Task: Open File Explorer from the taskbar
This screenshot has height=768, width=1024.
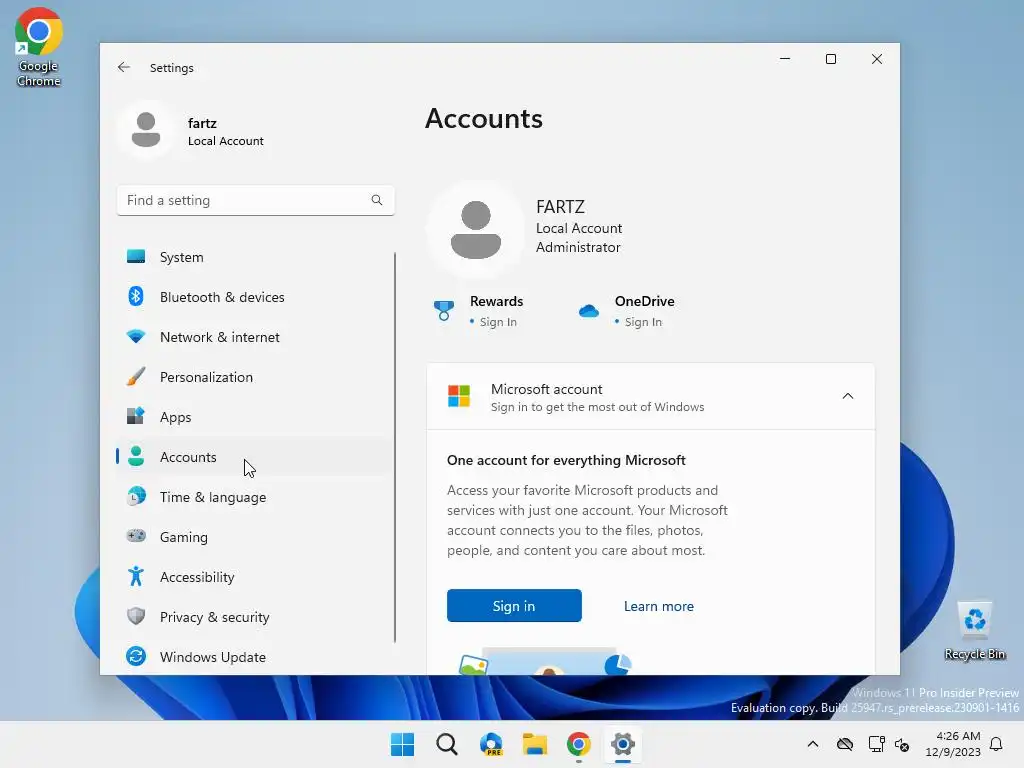Action: (535, 744)
